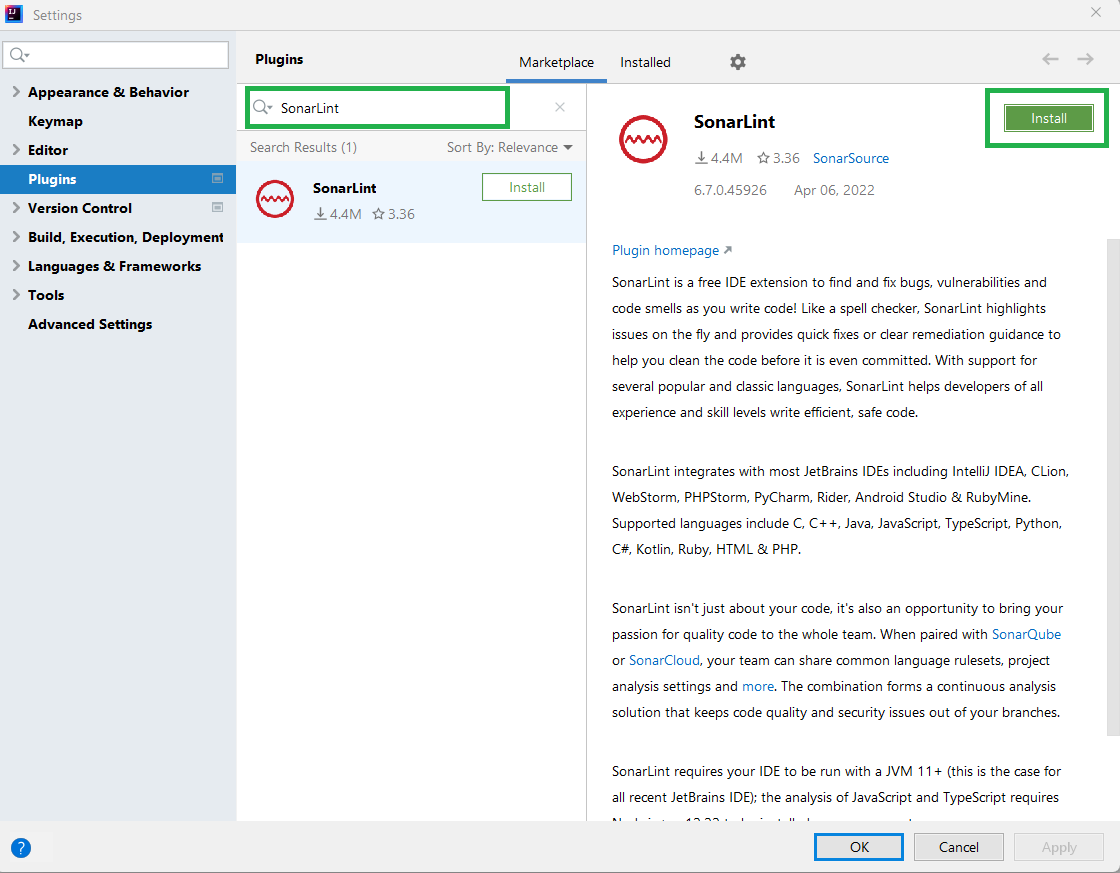Click the back navigation arrow

click(1050, 59)
